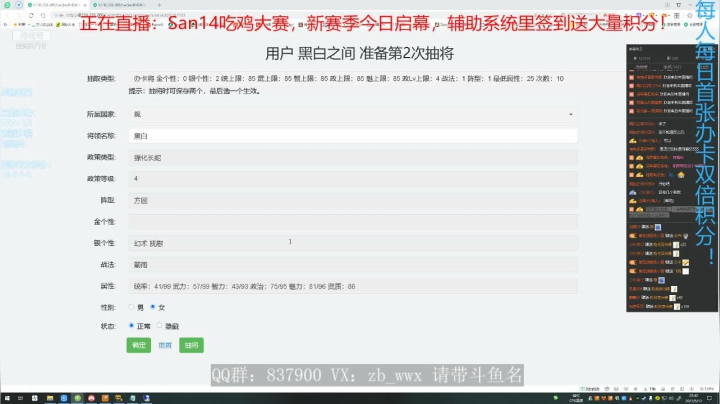Click the 政策等级 field showing 4
Screen dimensions: 720x404
coord(353,179)
